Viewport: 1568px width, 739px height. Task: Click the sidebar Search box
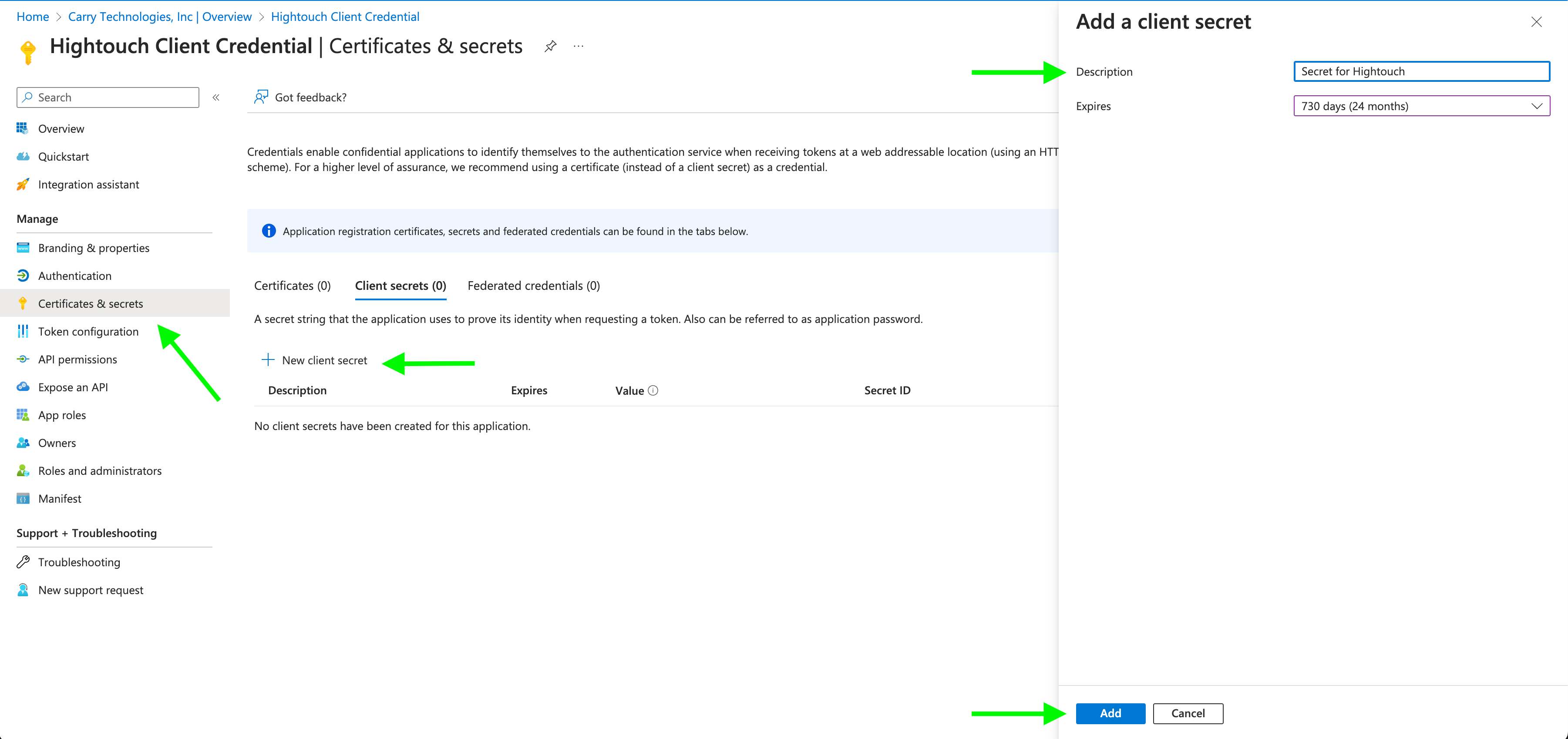click(x=108, y=97)
